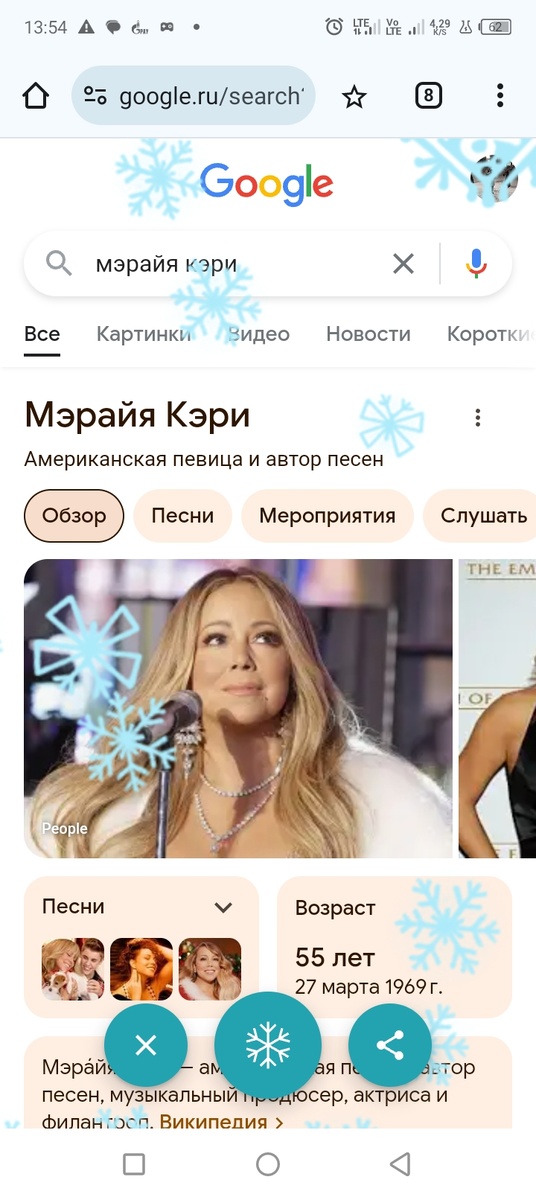Expand the Песни card chevron
This screenshot has width=536, height=1200.
coord(224,908)
